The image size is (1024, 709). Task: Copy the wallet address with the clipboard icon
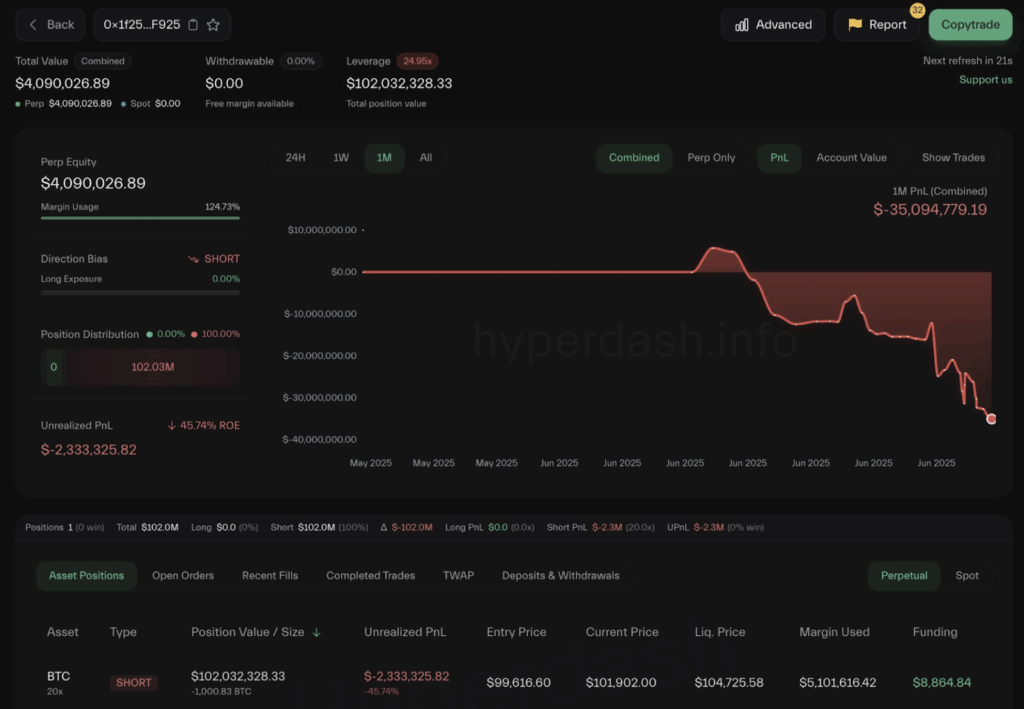(193, 25)
